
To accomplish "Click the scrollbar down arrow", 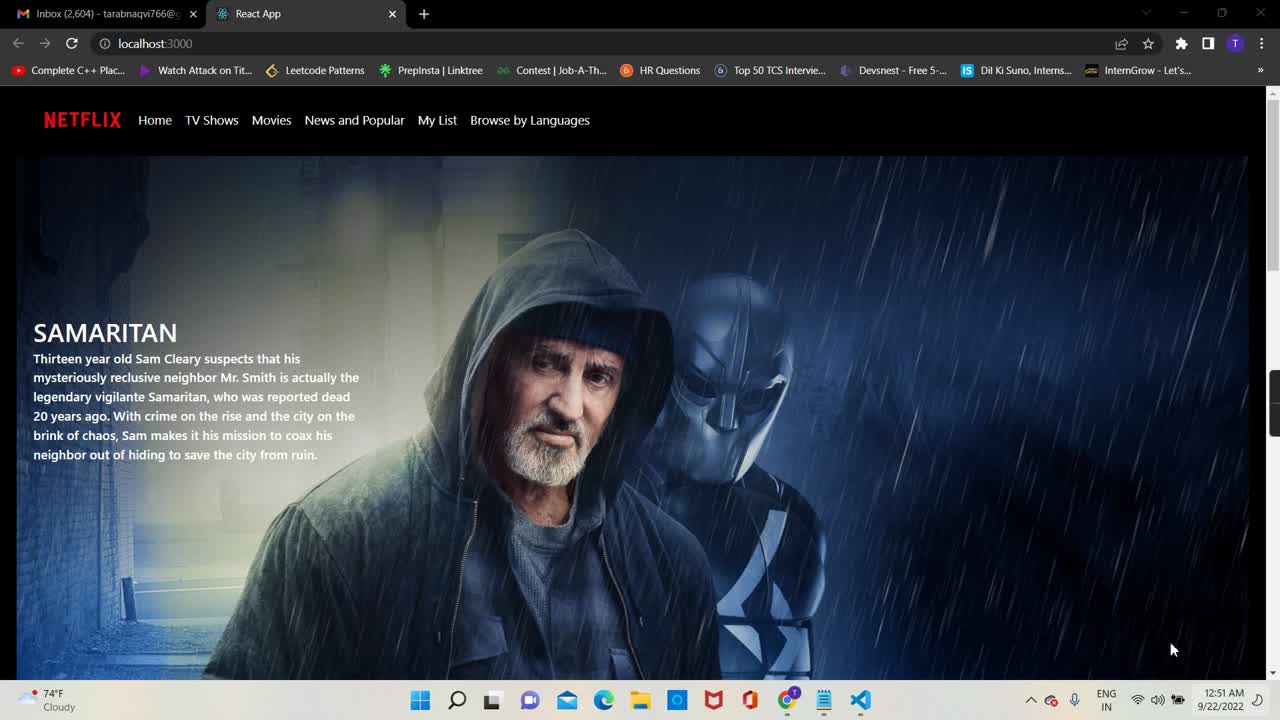I will pos(1273,673).
